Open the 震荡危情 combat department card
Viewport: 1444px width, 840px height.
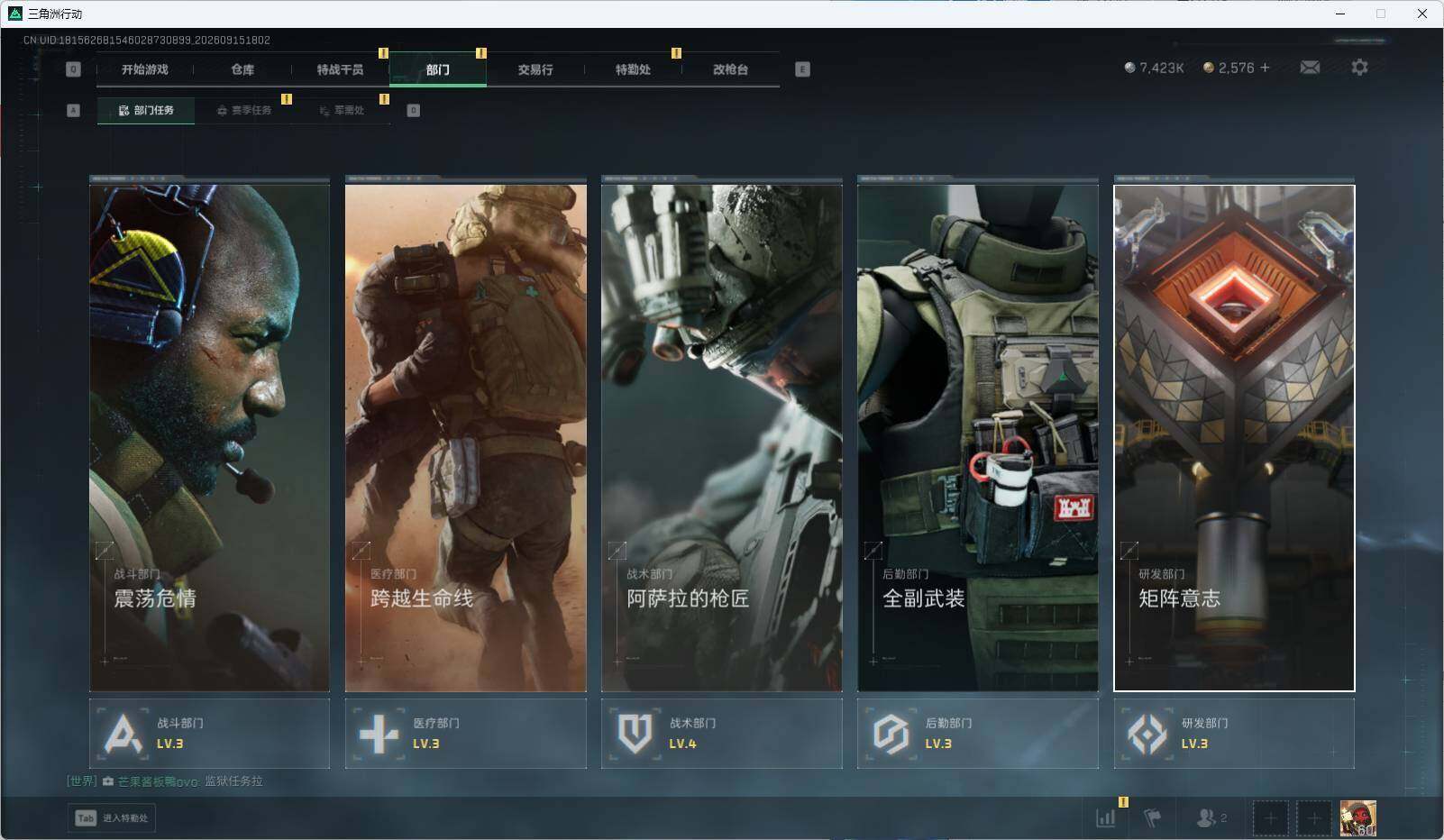click(209, 437)
